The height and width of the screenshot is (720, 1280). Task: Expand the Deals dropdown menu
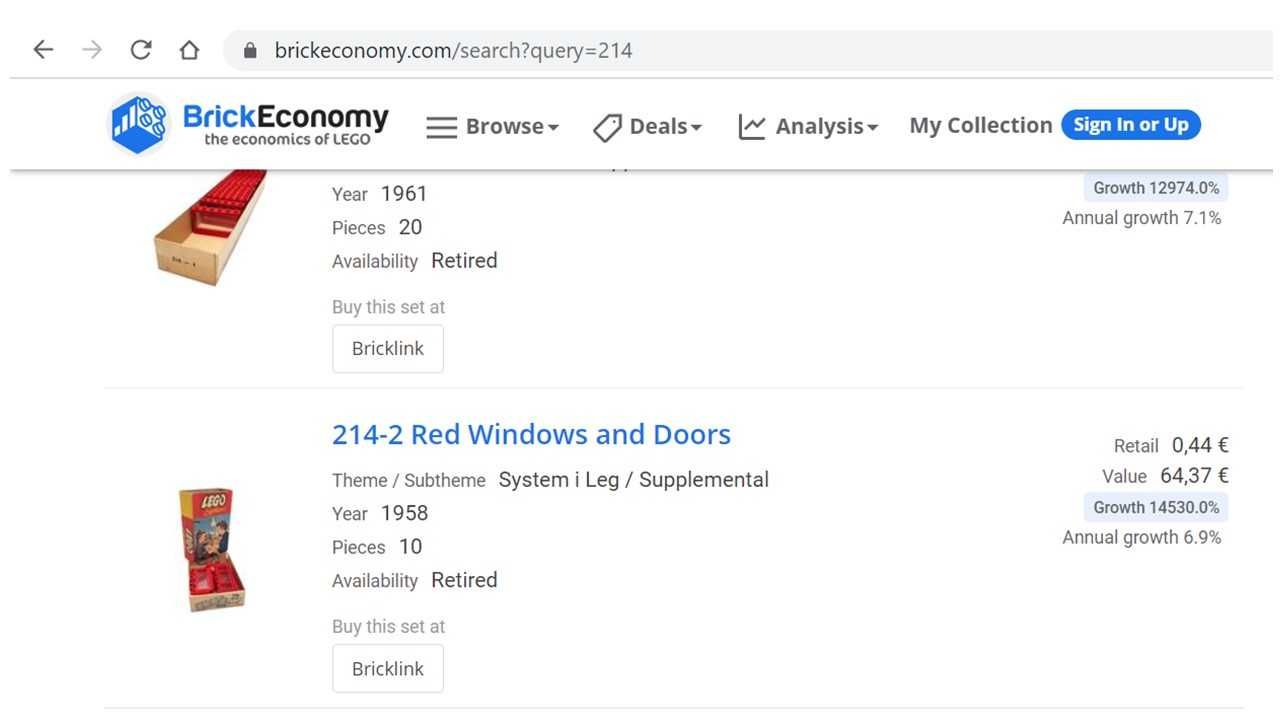coord(665,126)
